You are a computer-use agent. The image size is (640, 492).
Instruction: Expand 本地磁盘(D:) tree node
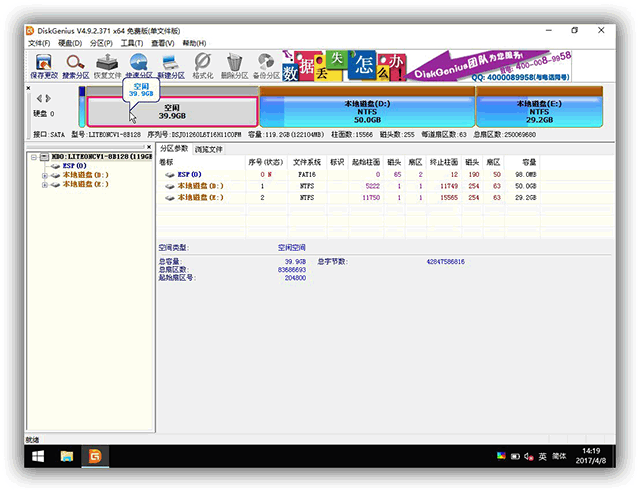pos(44,175)
